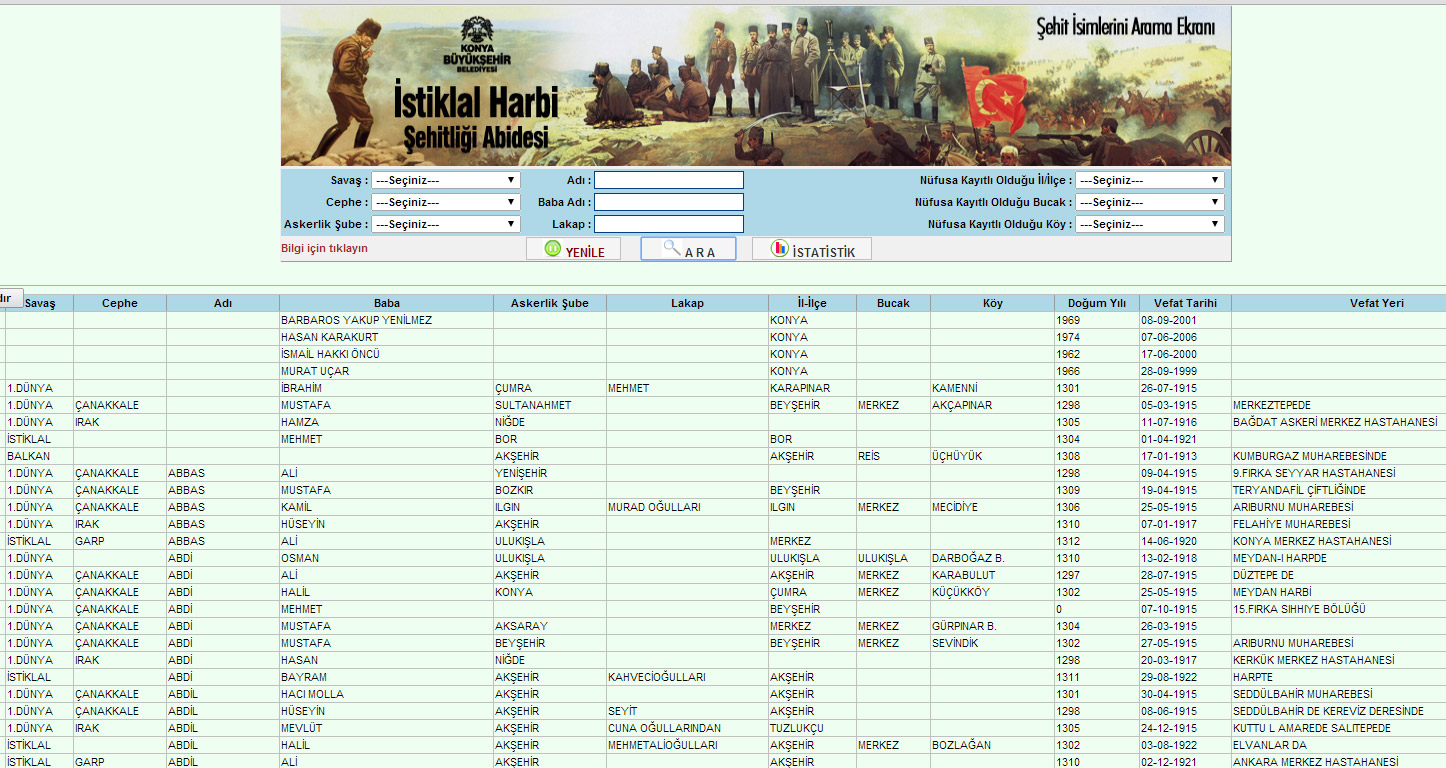
Task: Click the İstiklal Harbi banner image
Action: point(756,86)
